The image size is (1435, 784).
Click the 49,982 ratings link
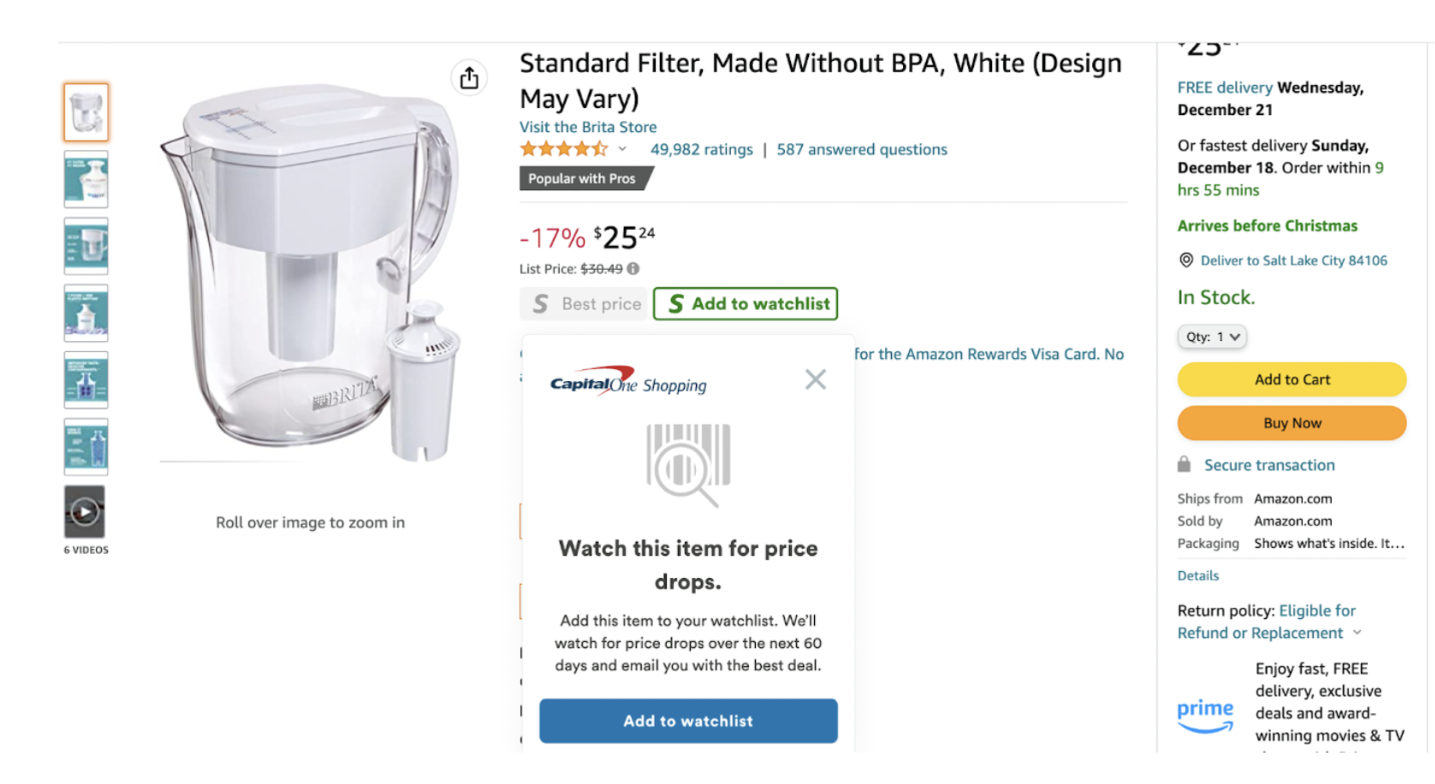(701, 149)
